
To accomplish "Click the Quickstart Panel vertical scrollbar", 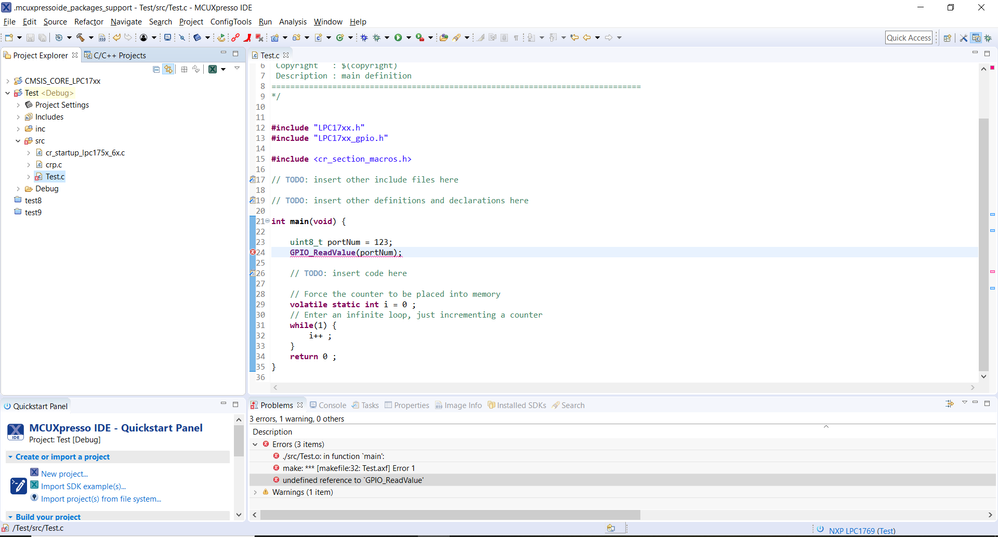I will pos(239,441).
